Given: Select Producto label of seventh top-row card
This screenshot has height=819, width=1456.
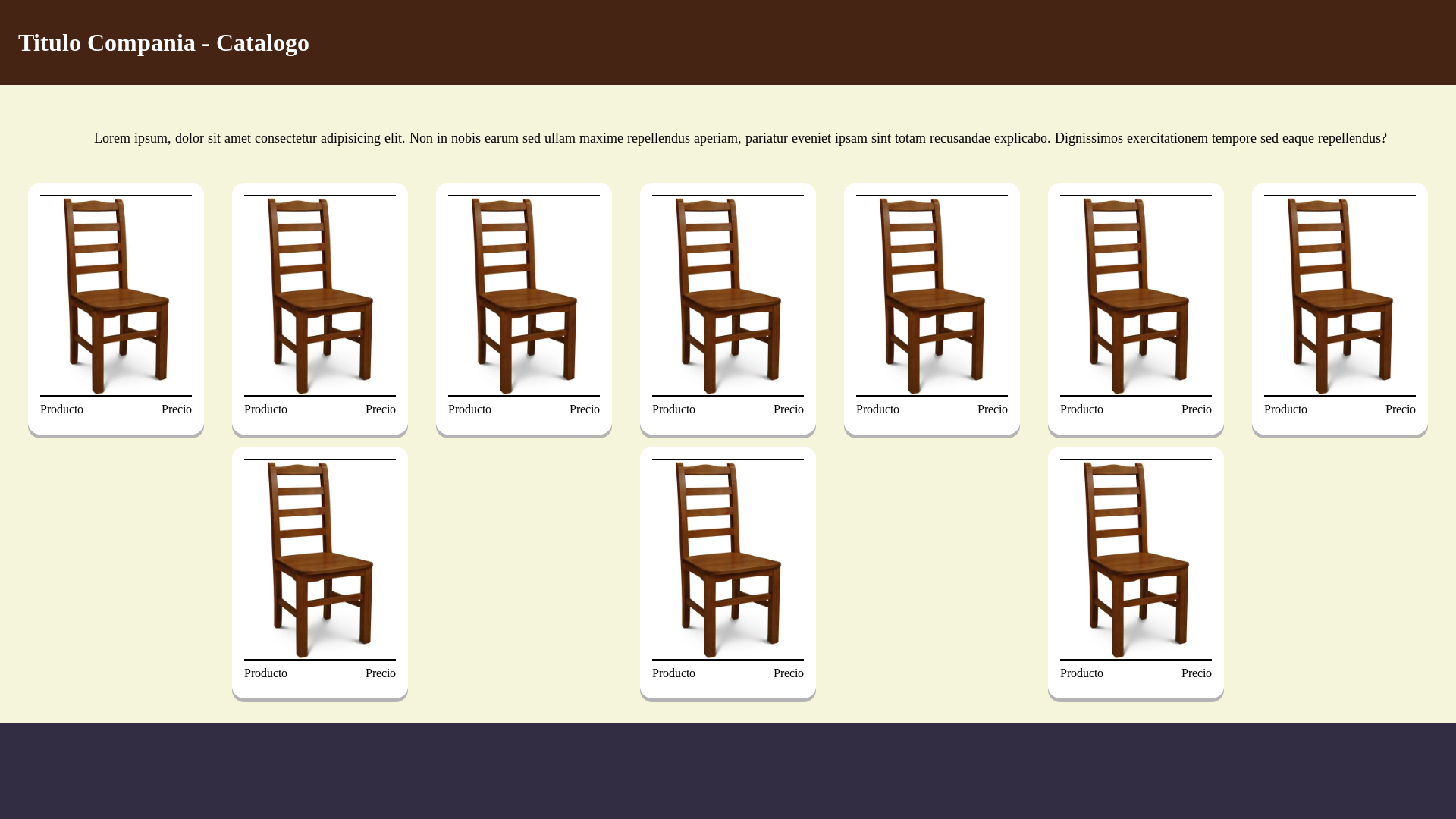Looking at the screenshot, I should click(x=1285, y=409).
